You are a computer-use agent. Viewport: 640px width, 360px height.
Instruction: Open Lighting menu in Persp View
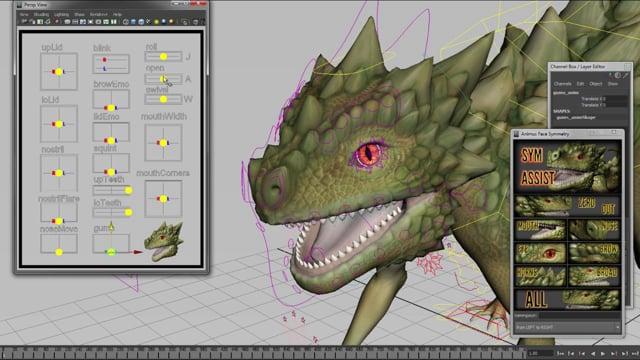coord(62,14)
